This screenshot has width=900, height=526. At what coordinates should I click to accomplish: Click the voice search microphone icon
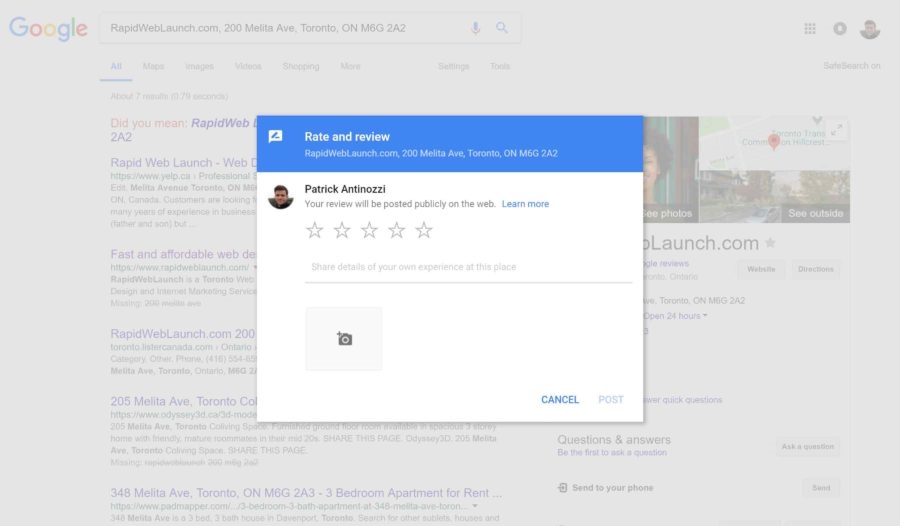[476, 28]
